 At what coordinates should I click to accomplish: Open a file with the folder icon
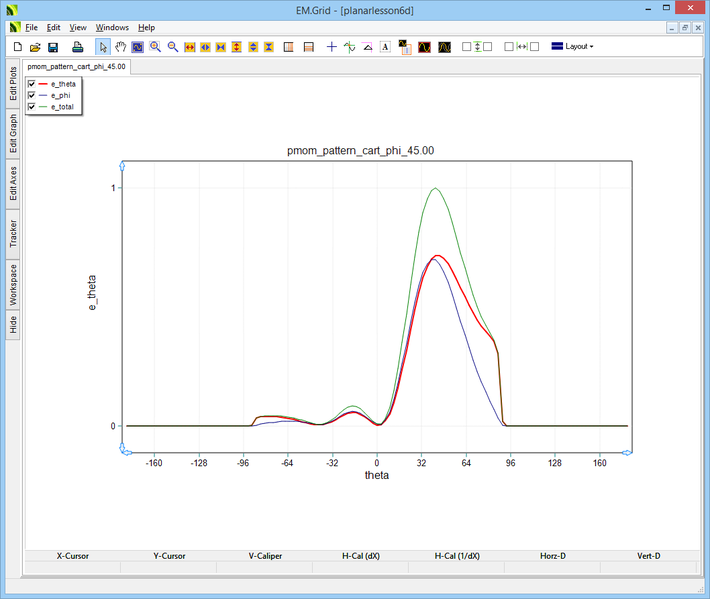35,47
